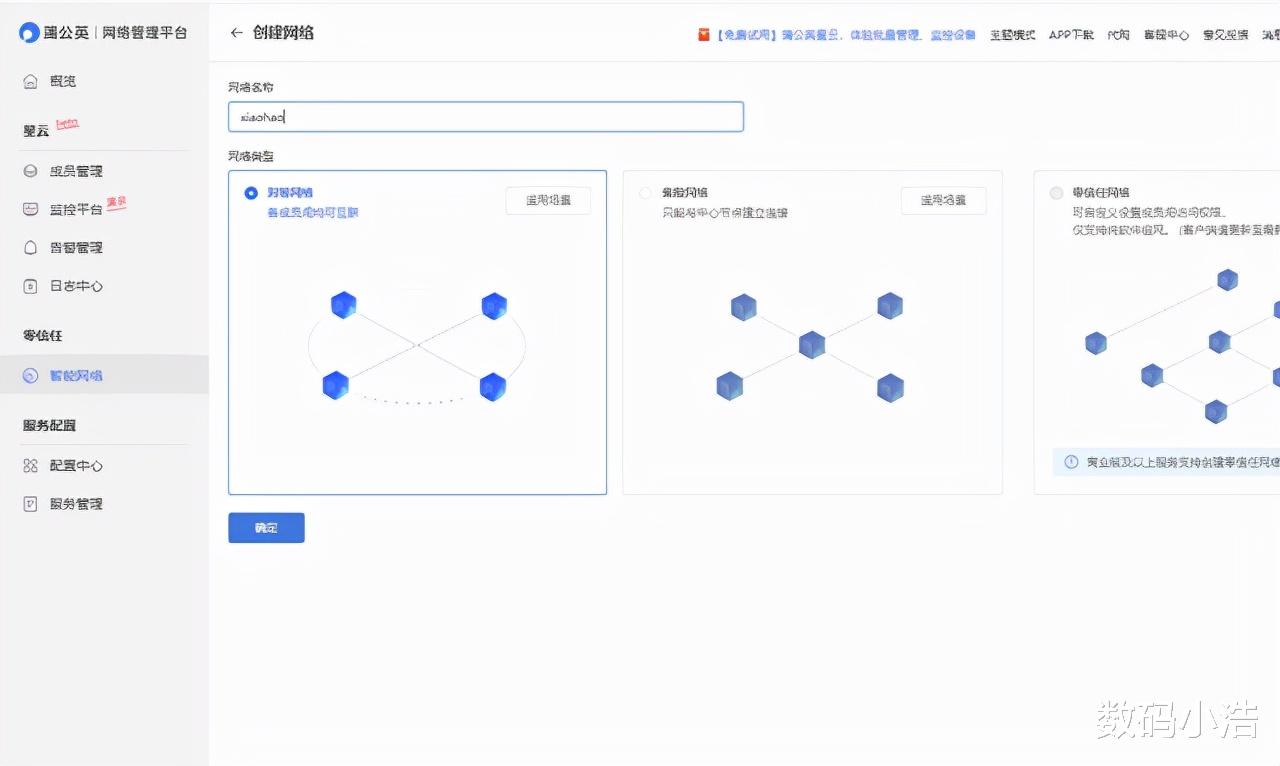This screenshot has height=766, width=1280.
Task: Focus the network name input field
Action: [x=485, y=117]
